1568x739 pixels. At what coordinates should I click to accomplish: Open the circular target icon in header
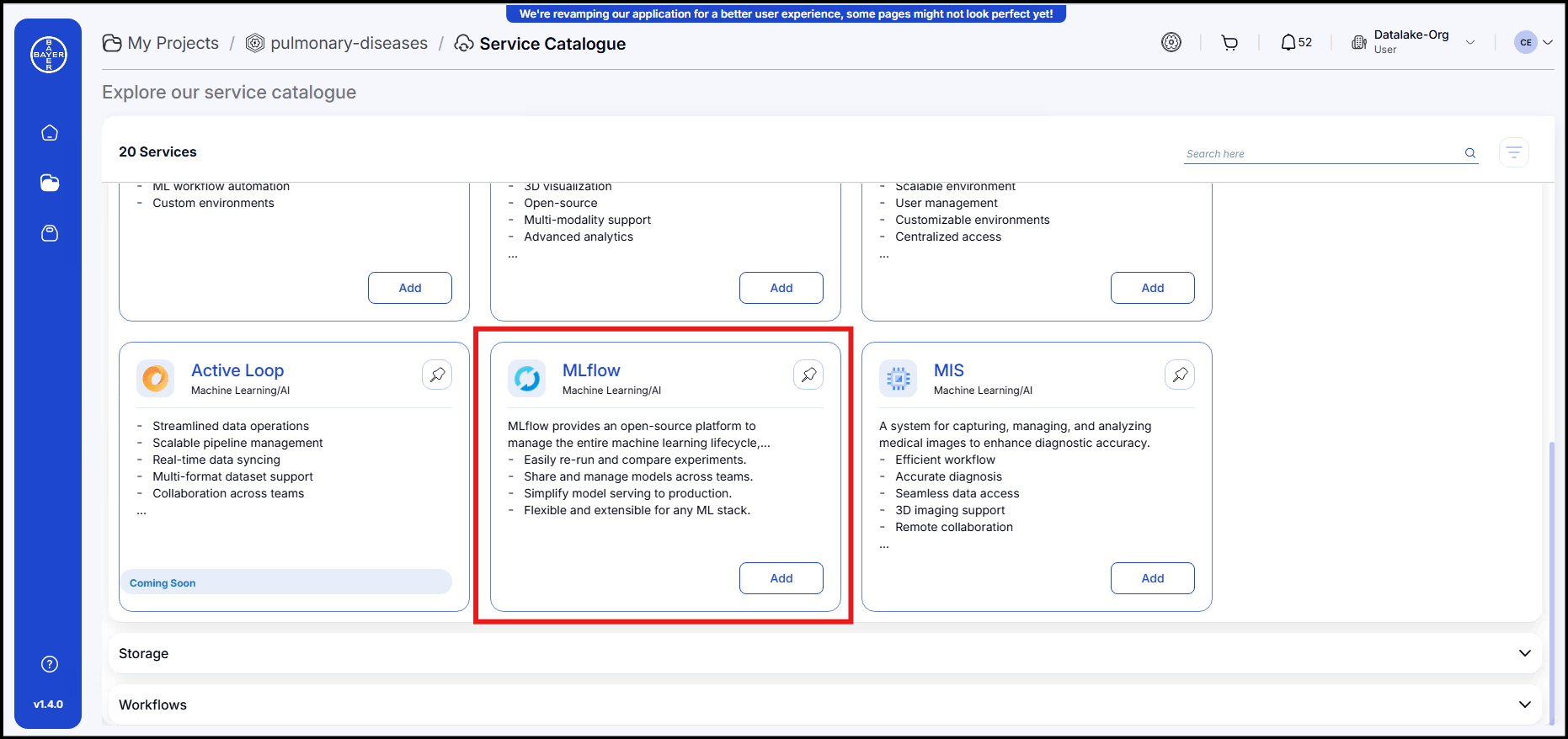[1171, 42]
